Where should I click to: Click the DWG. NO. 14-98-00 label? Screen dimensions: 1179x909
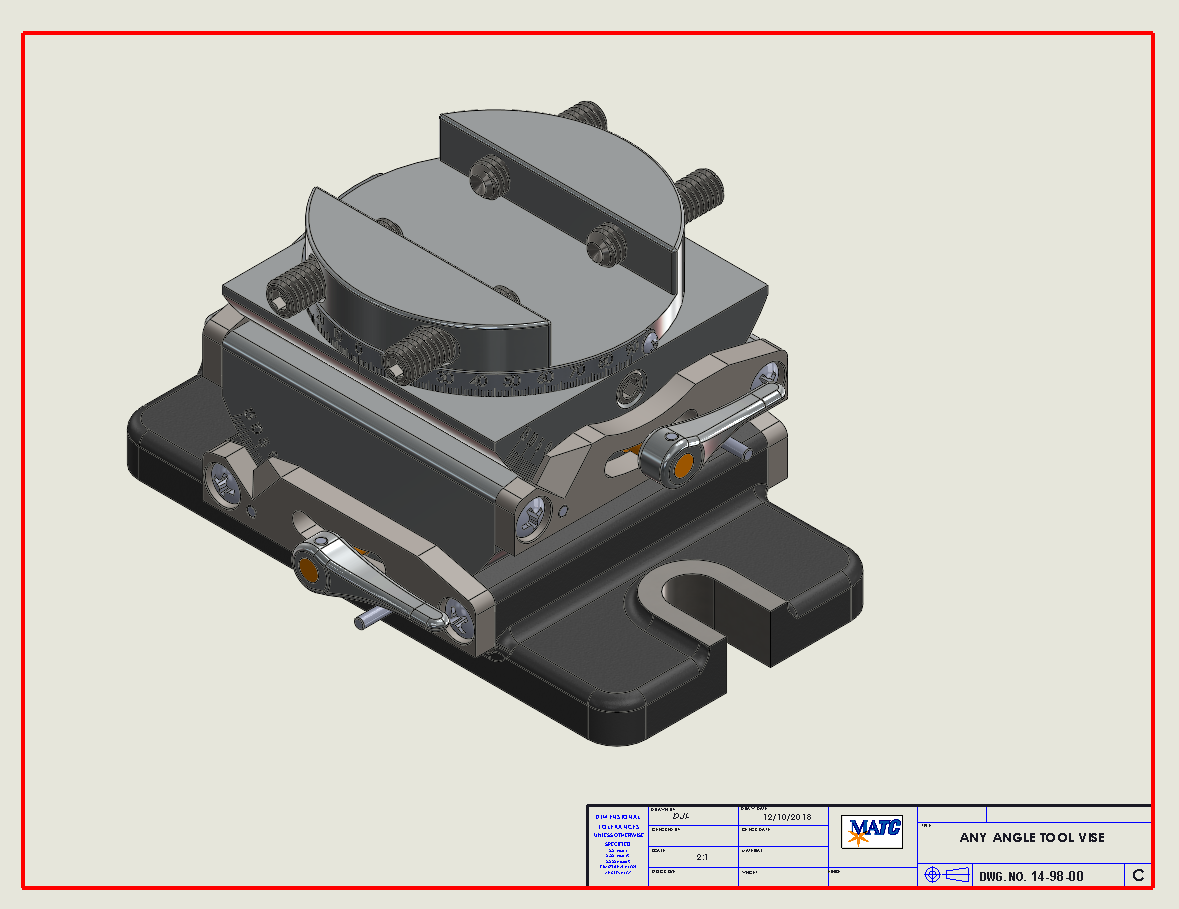[x=1030, y=876]
